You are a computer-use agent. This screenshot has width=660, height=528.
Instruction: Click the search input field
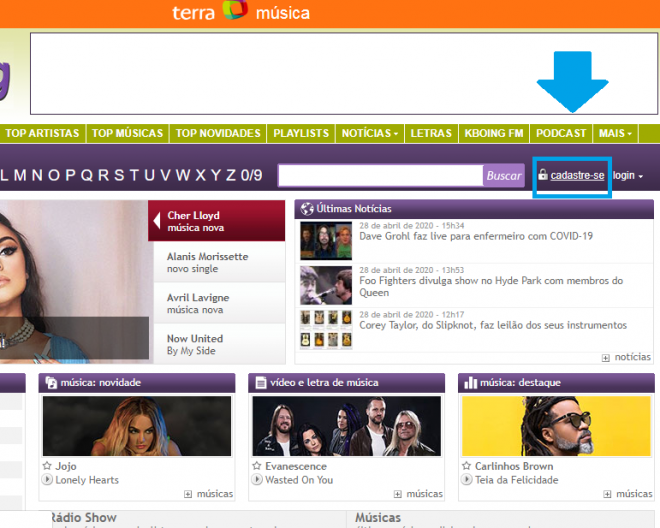pos(381,176)
